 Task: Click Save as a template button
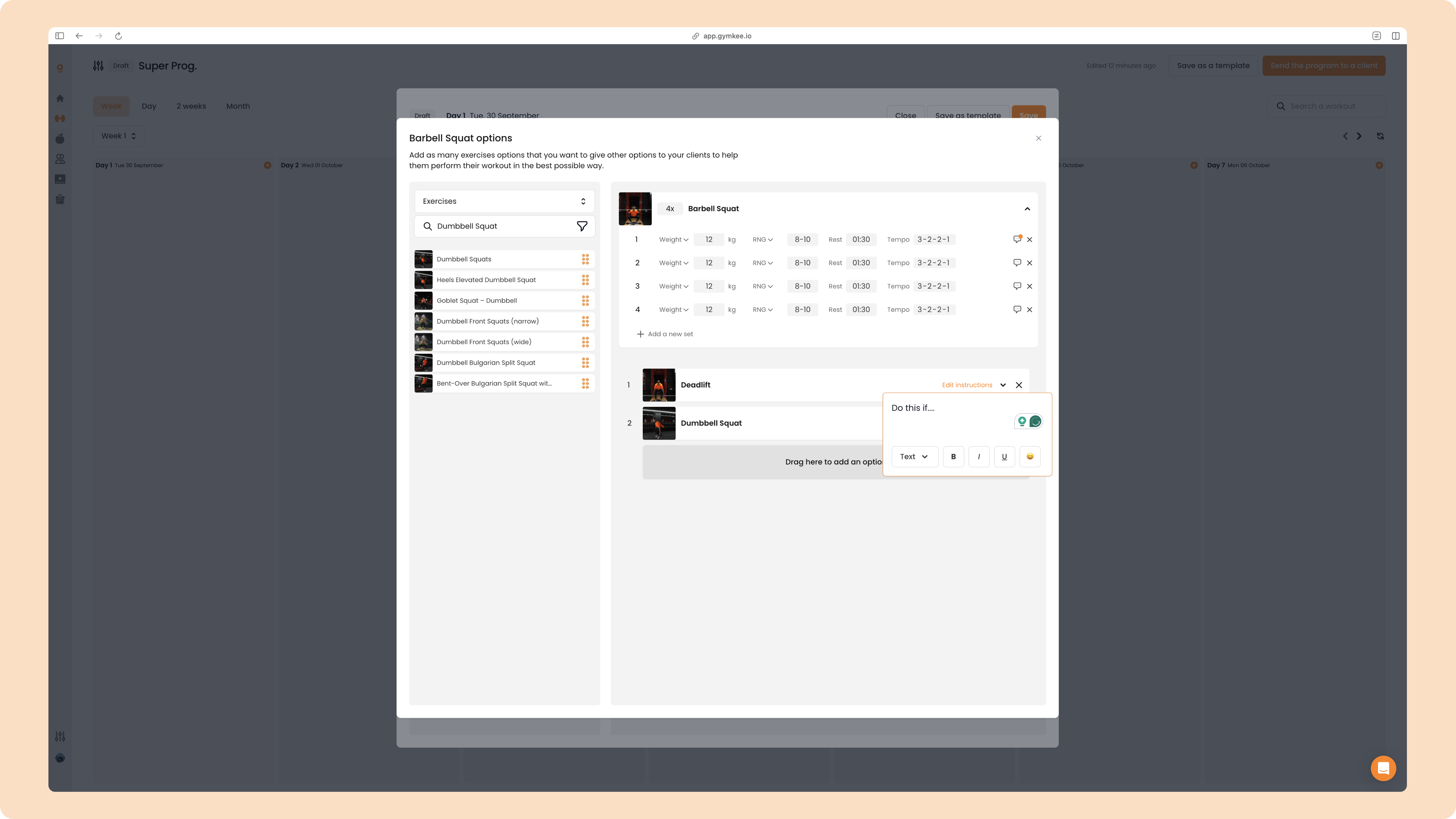(1213, 66)
